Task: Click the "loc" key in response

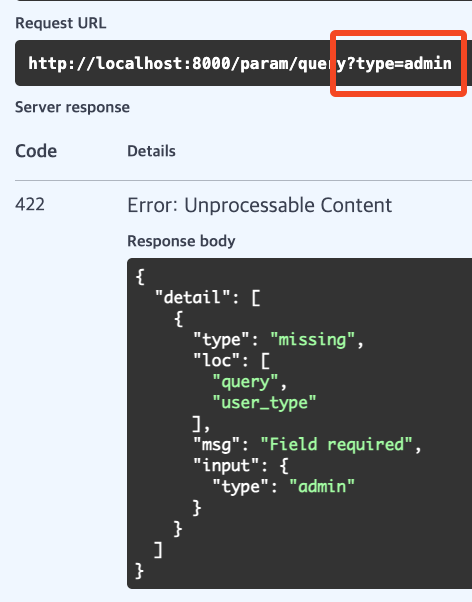Action: point(217,361)
